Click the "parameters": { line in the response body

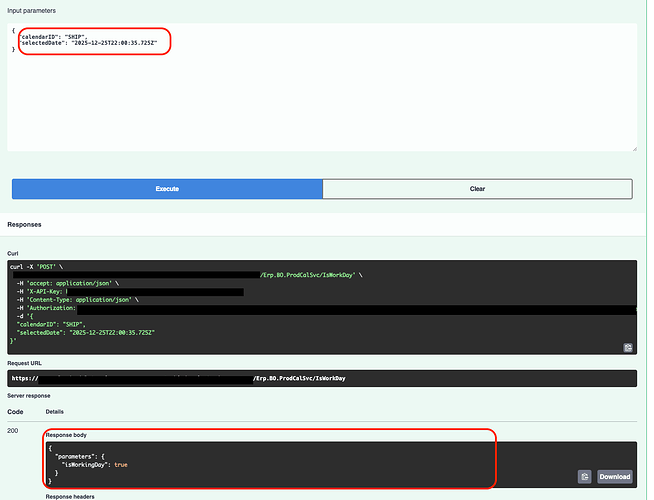coord(80,457)
